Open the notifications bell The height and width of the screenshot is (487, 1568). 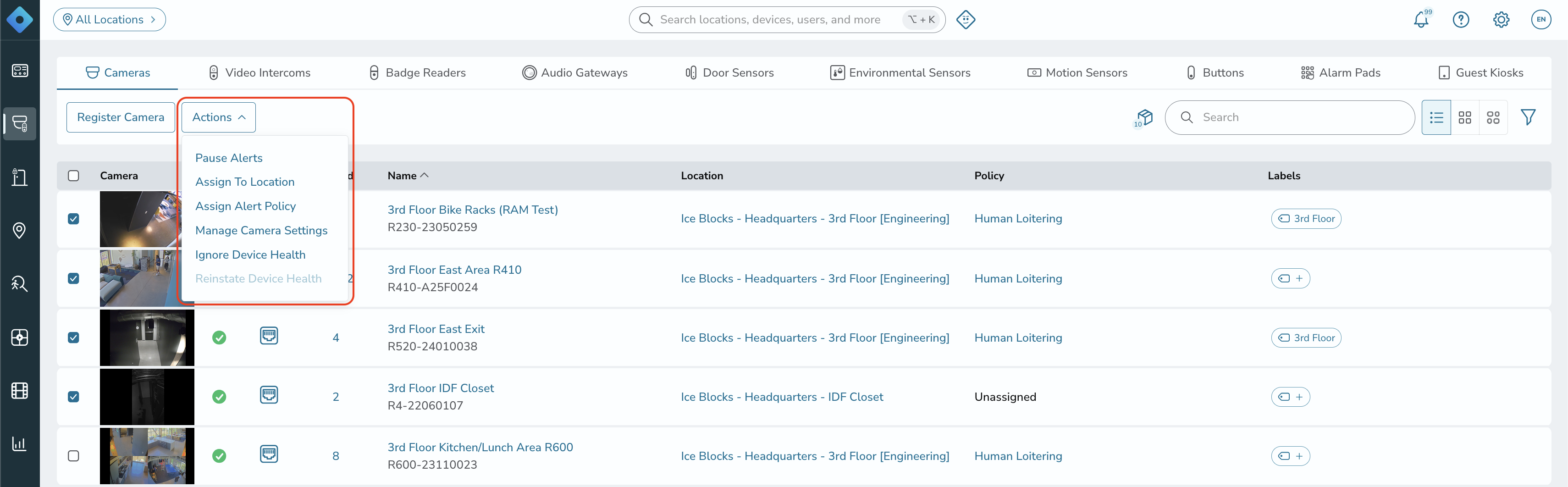(x=1421, y=19)
